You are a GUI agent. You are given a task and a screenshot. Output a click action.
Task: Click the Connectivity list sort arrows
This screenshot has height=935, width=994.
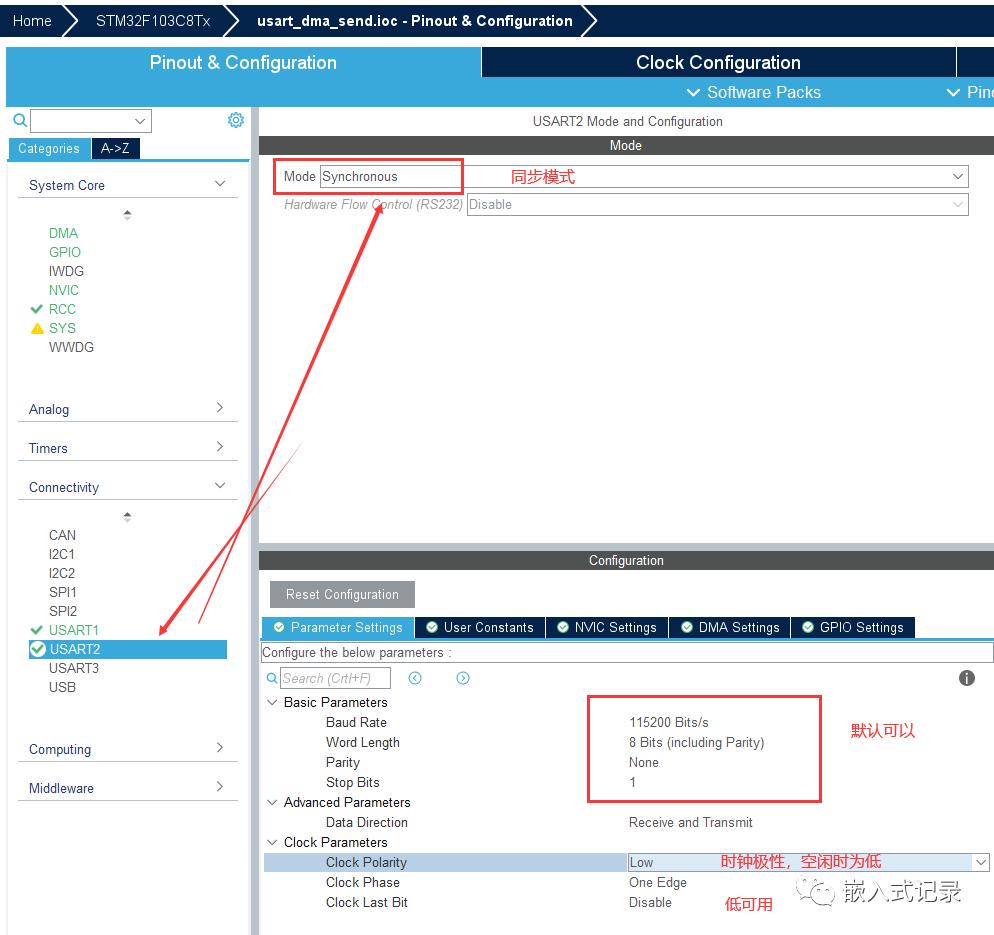click(127, 517)
